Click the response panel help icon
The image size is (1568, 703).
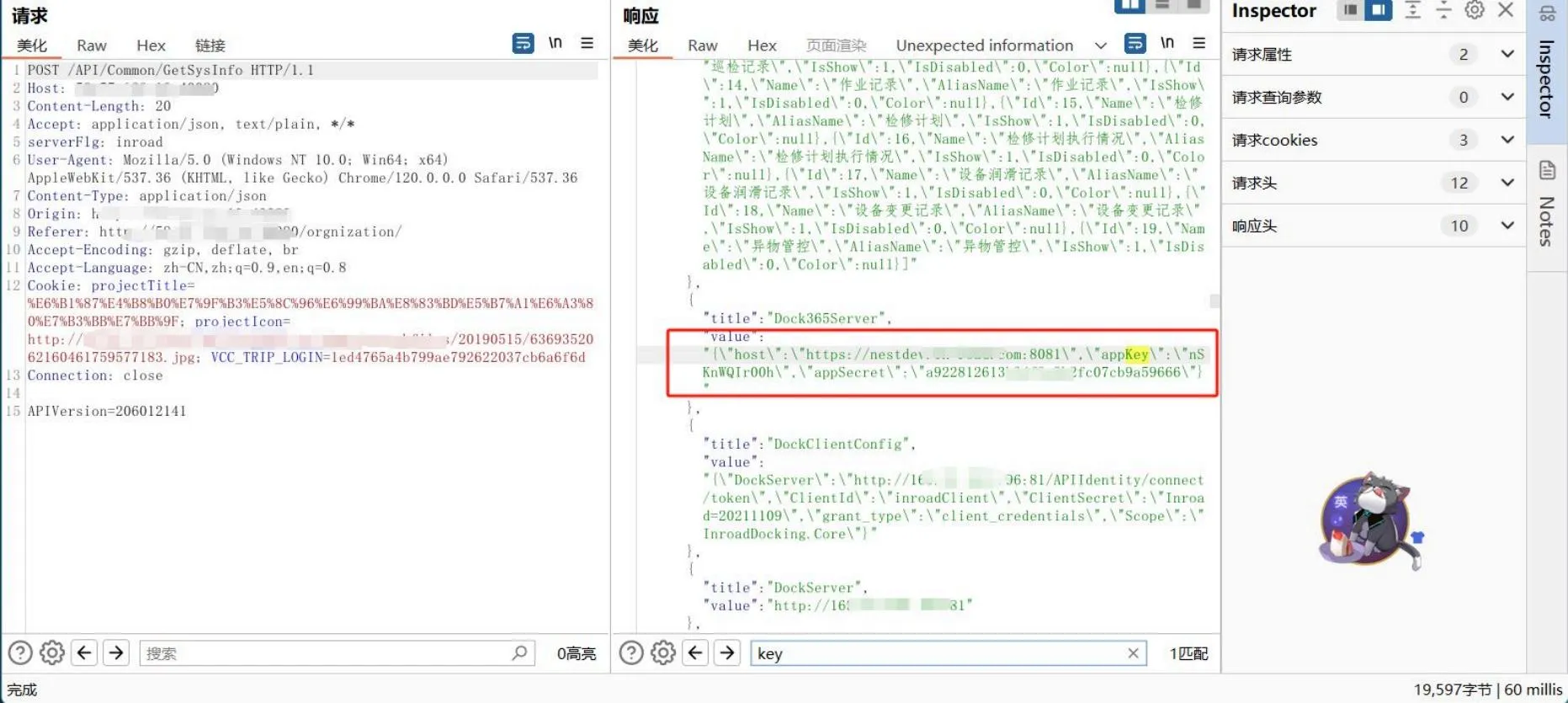coord(631,652)
